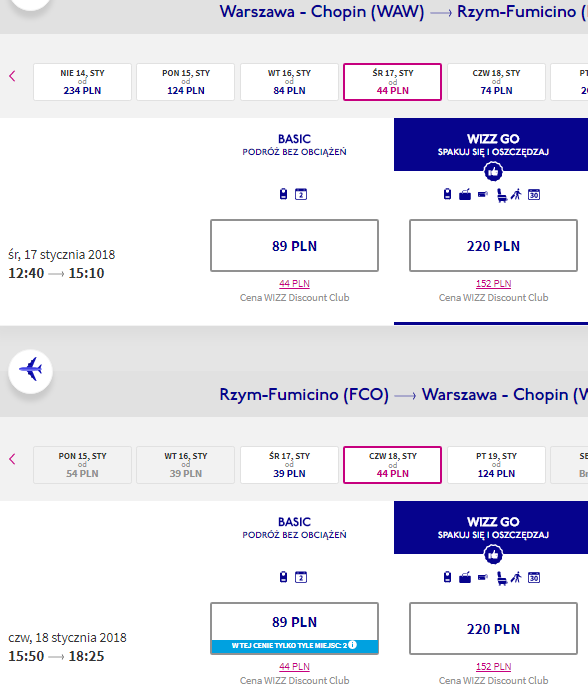
Task: Click return WIZZ GO seat selection icon
Action: 502,578
